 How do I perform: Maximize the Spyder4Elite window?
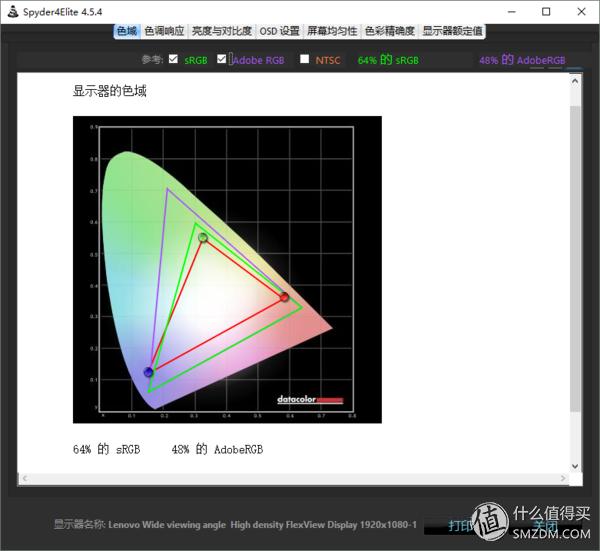(546, 12)
